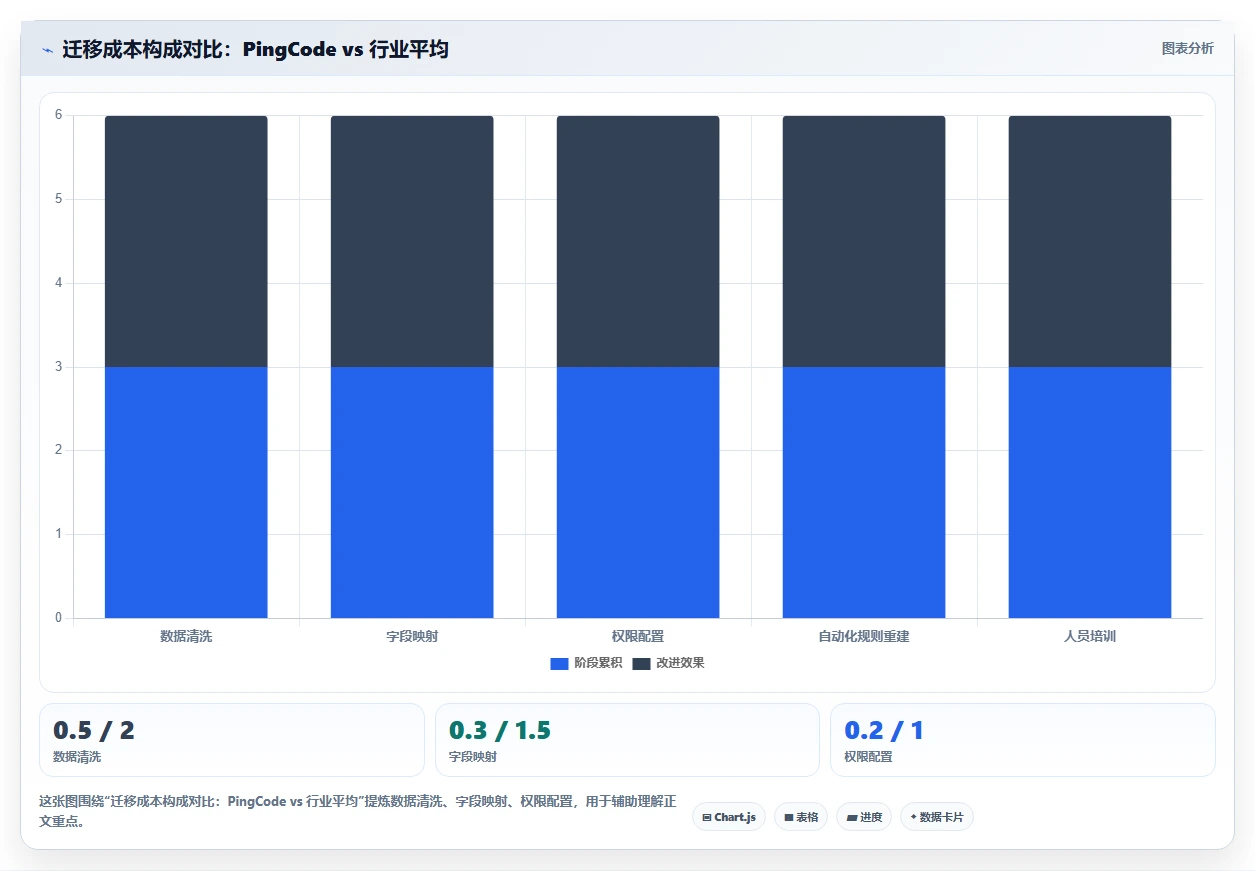1255x871 pixels.
Task: Click the 权限配置 dark bar segment
Action: pyautogui.click(x=638, y=241)
